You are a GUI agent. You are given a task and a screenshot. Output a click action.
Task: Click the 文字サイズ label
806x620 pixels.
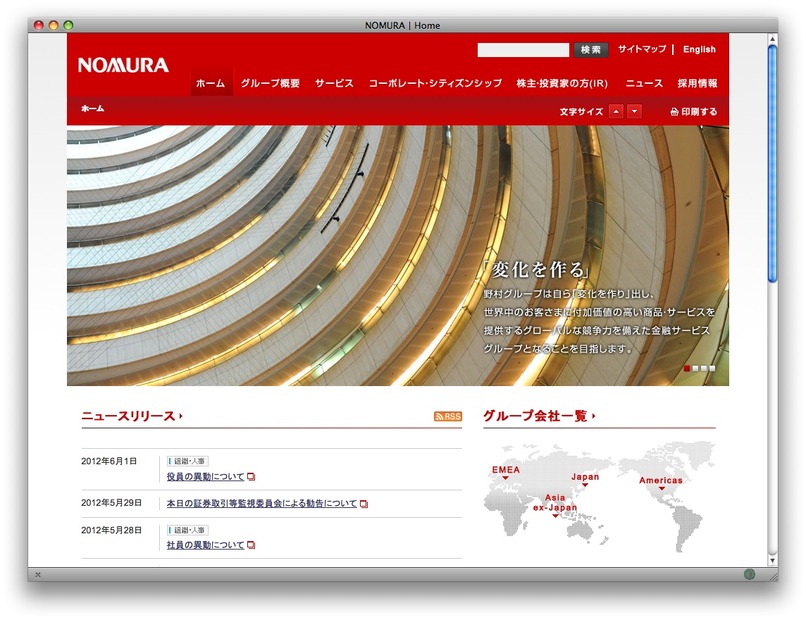pos(581,112)
